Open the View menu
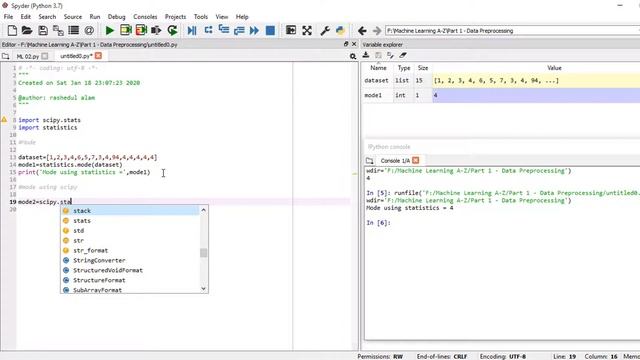Viewport: 640px width, 360px height. pos(222,17)
